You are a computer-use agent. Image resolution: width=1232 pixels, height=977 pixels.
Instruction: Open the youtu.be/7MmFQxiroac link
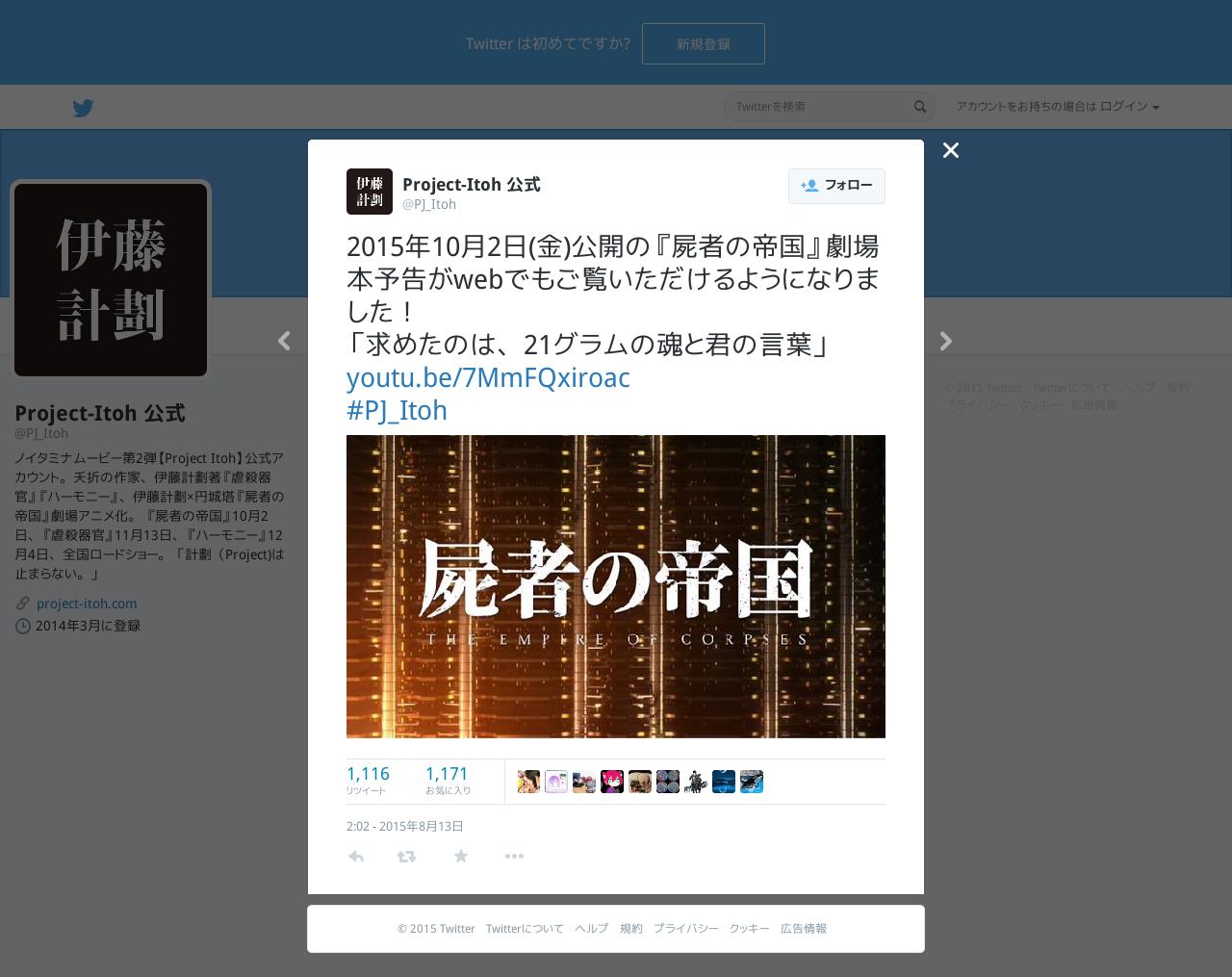(488, 377)
